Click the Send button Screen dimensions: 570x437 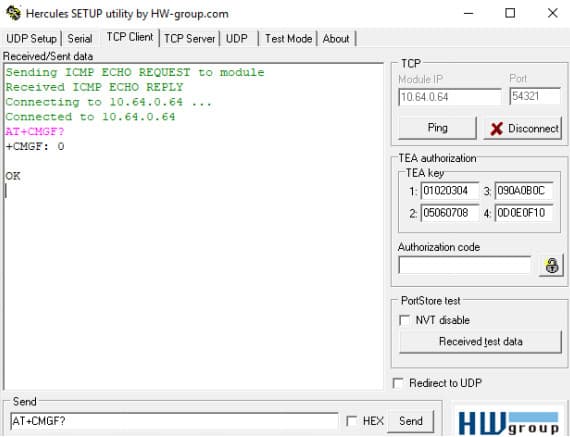(410, 421)
